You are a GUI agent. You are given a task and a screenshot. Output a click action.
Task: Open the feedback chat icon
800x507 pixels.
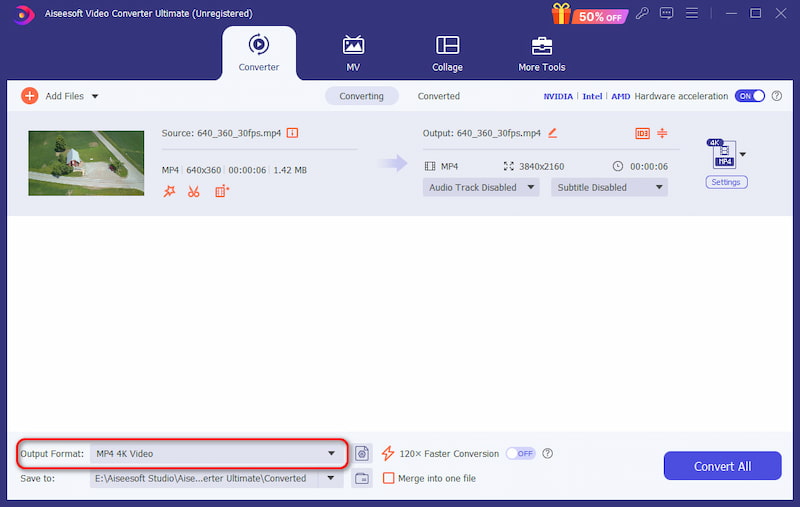[666, 13]
